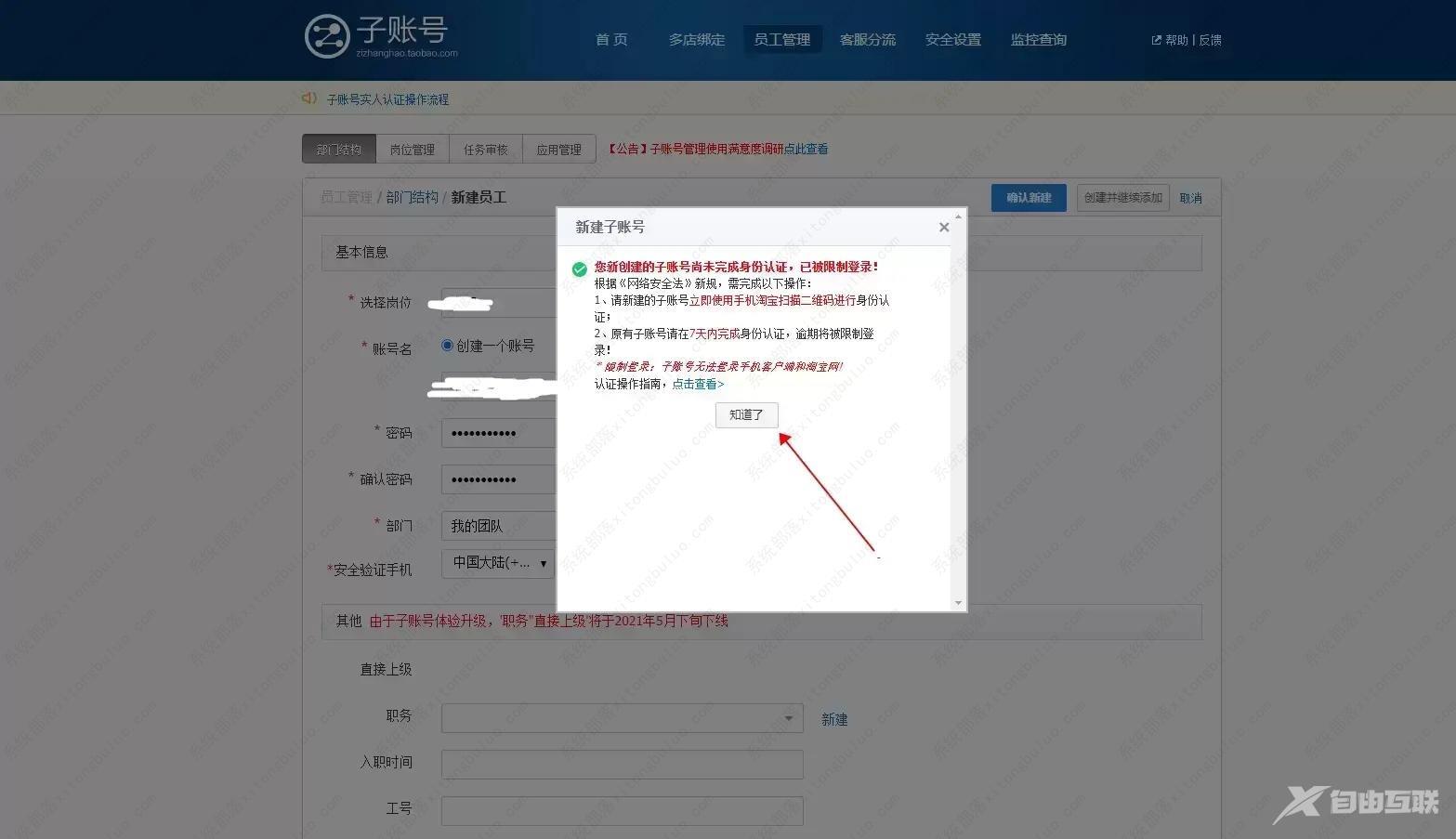
Task: Open 客服分流 in the top navigation
Action: click(x=867, y=40)
